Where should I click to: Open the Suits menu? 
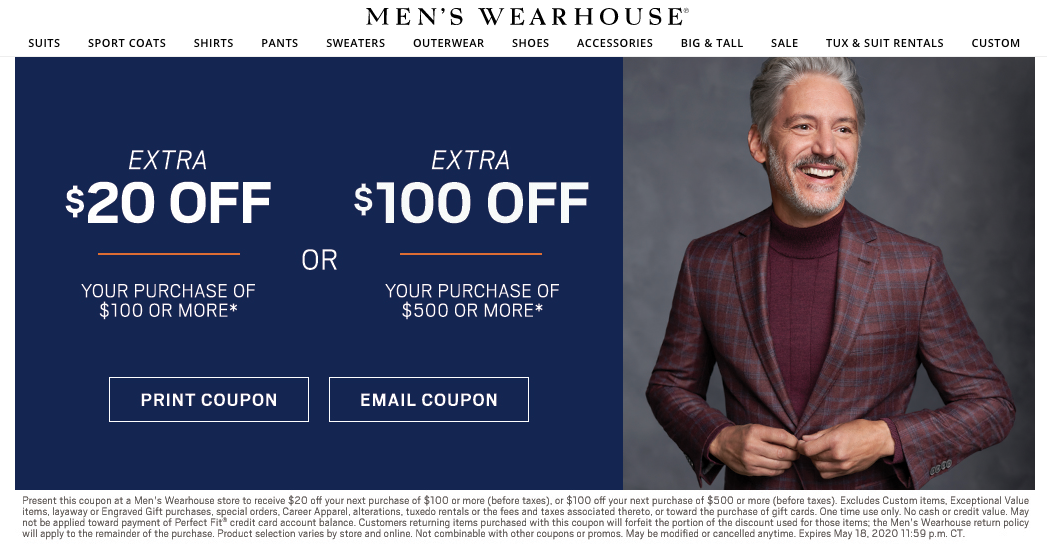44,43
